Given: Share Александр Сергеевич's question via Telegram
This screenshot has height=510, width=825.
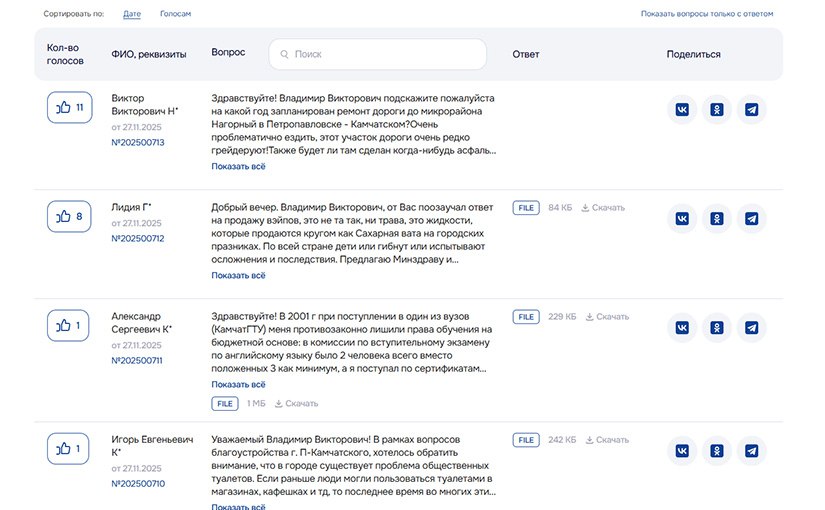Looking at the screenshot, I should pyautogui.click(x=751, y=327).
